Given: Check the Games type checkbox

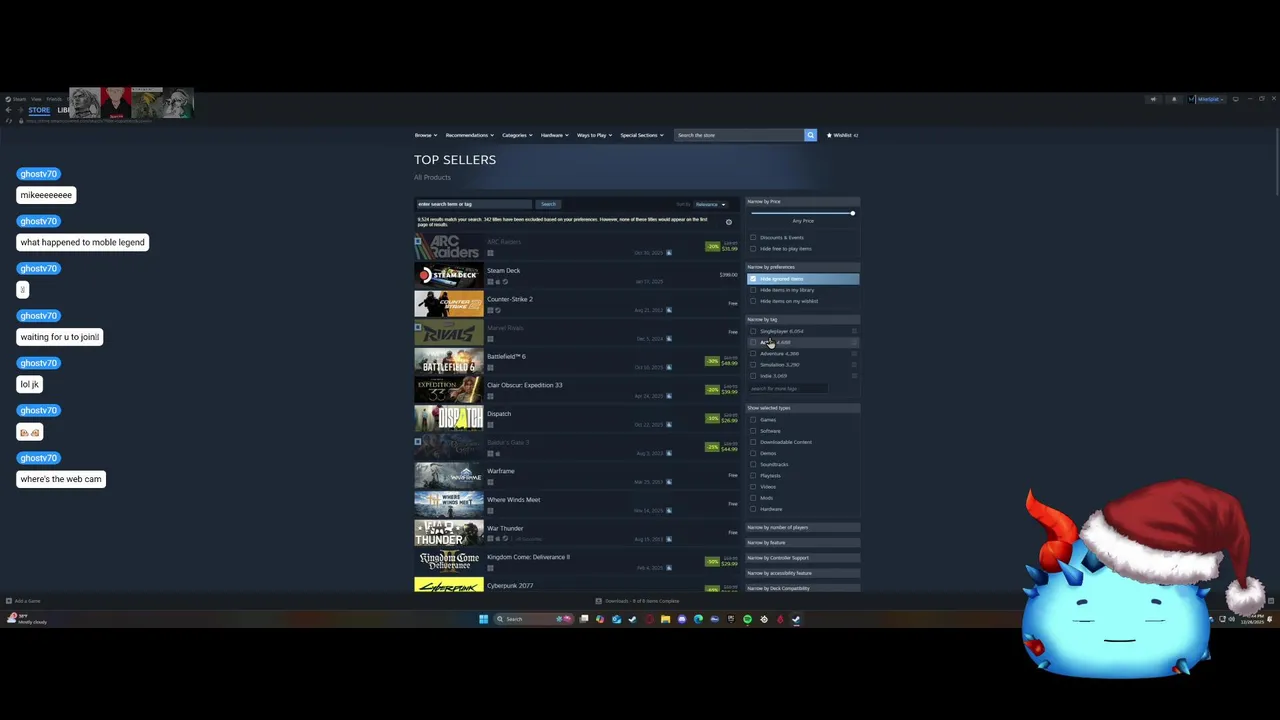Looking at the screenshot, I should click(x=753, y=420).
